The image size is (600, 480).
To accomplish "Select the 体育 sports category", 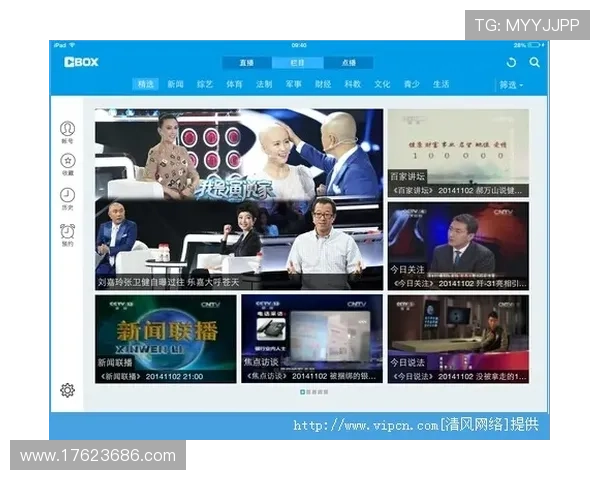I will (234, 84).
